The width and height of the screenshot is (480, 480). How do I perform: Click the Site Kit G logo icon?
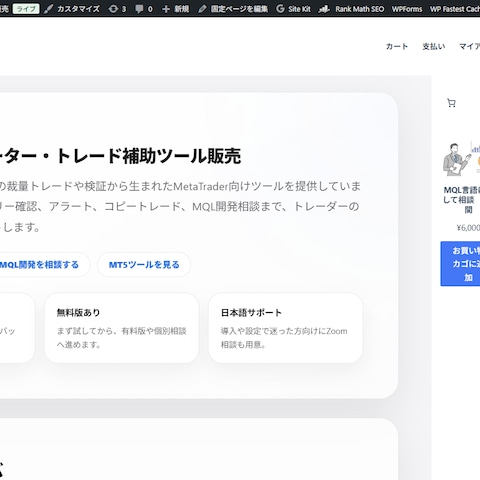coord(280,9)
